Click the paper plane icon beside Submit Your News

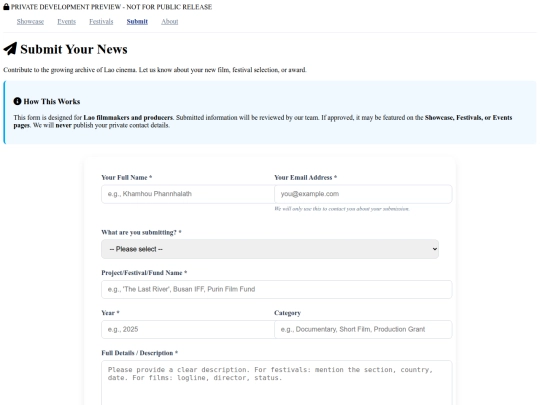(10, 49)
